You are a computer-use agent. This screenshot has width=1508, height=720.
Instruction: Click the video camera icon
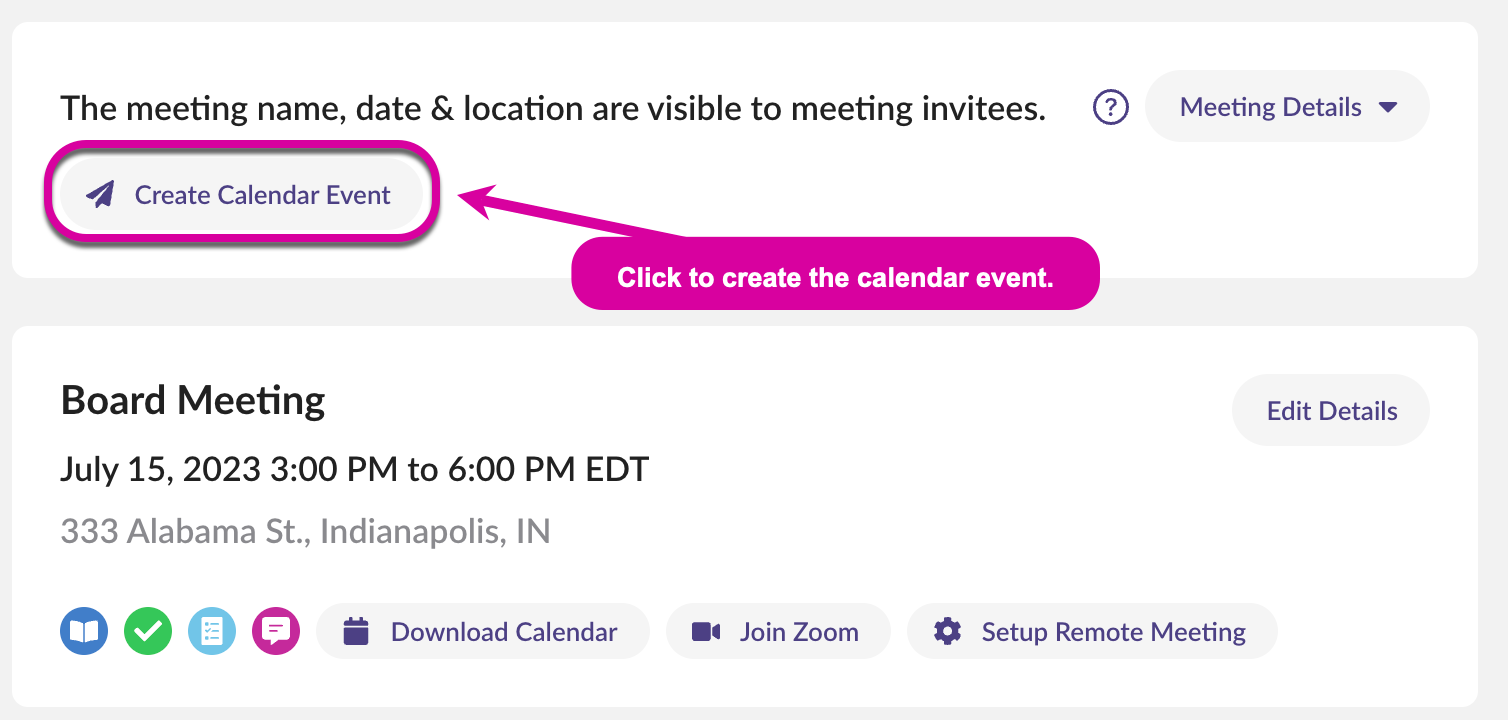(706, 632)
